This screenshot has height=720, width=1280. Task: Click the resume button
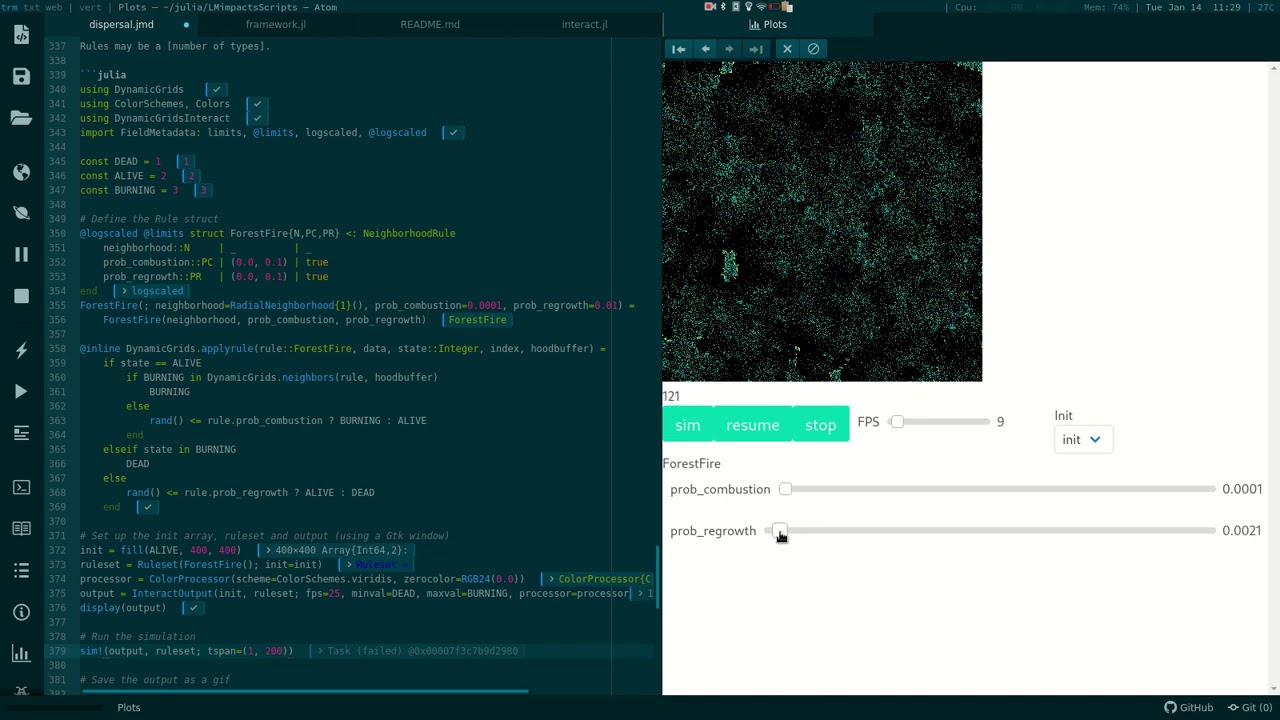pos(753,425)
